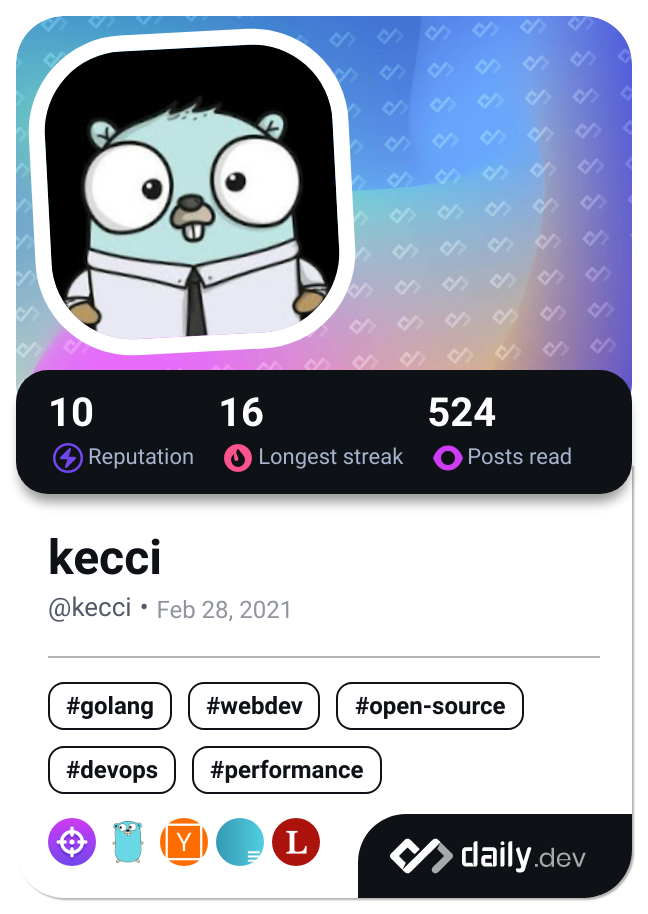
Task: Select the #performance tag
Action: [287, 770]
